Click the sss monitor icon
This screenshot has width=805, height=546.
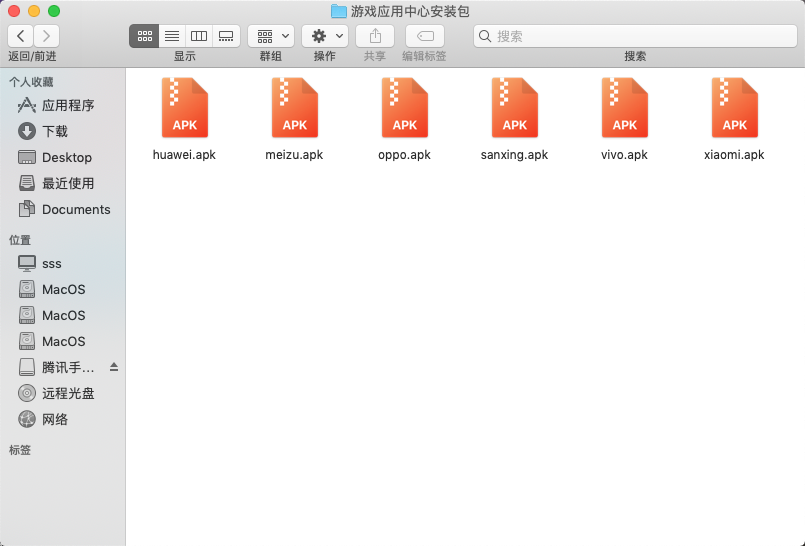27,264
